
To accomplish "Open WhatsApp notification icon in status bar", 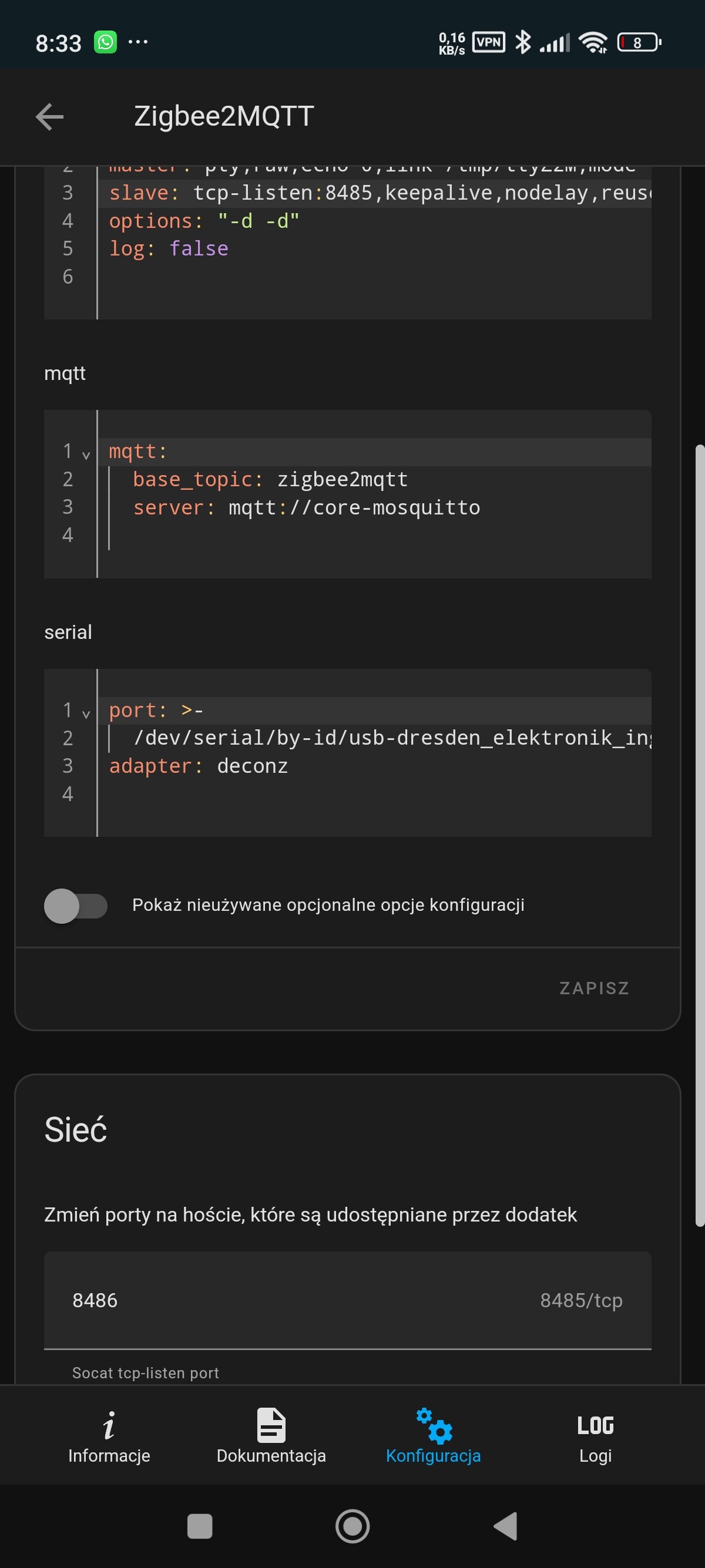I will click(x=105, y=42).
